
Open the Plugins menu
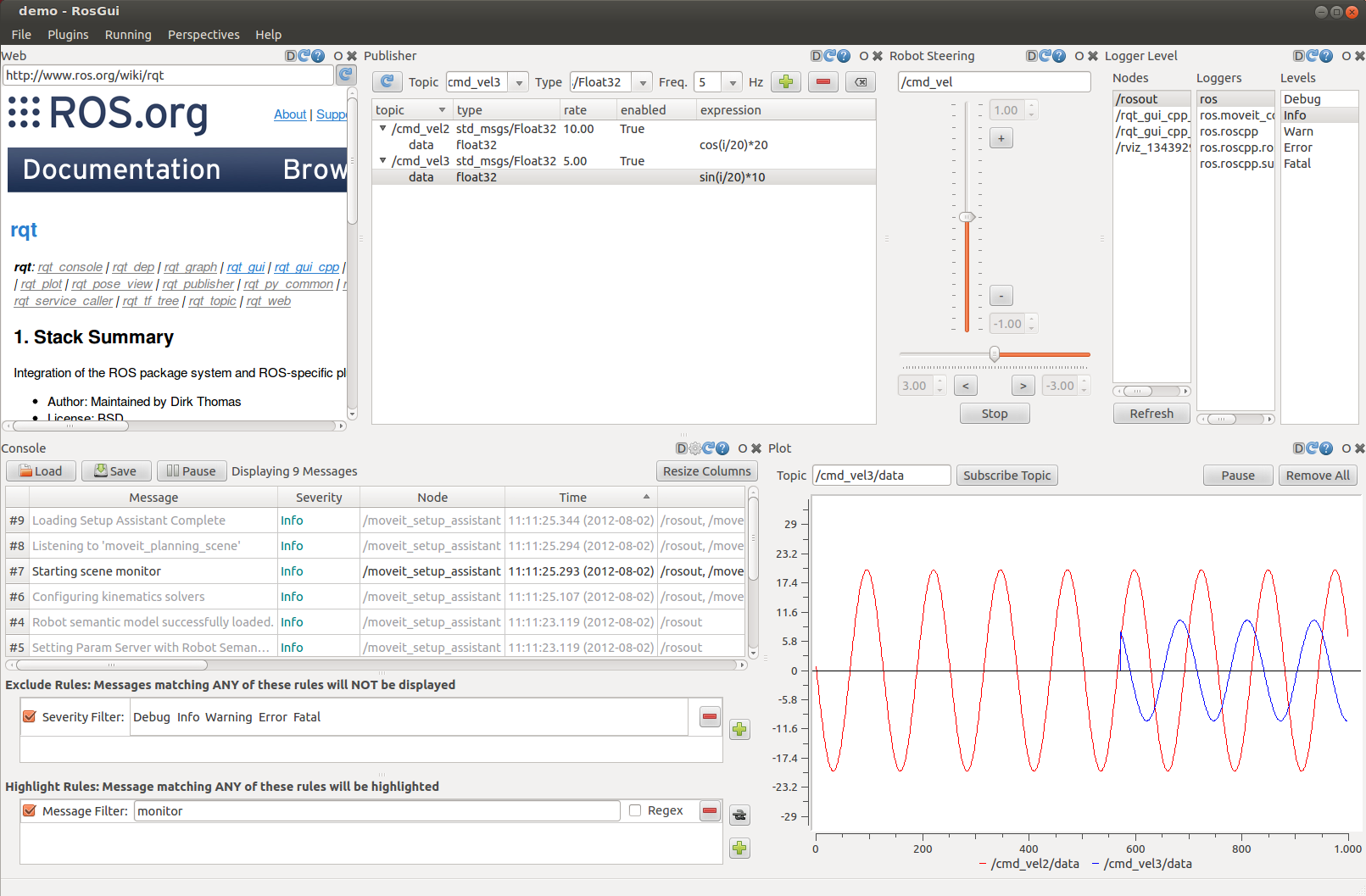point(68,35)
